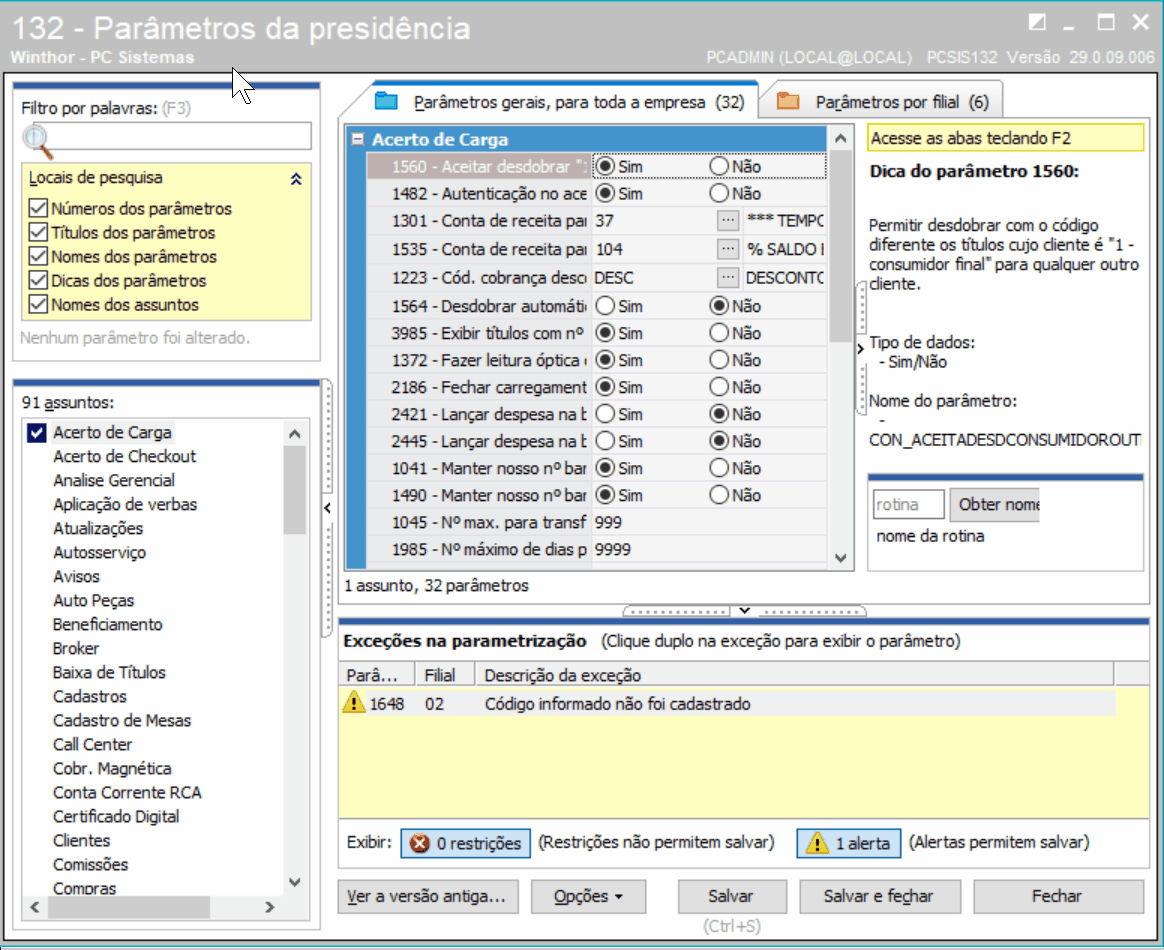
Task: Open the Opções dropdown button
Action: click(588, 897)
